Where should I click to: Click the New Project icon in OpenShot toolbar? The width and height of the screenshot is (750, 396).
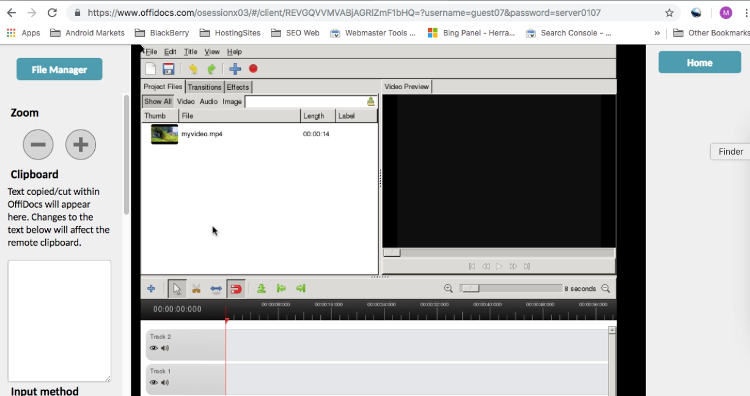click(151, 69)
